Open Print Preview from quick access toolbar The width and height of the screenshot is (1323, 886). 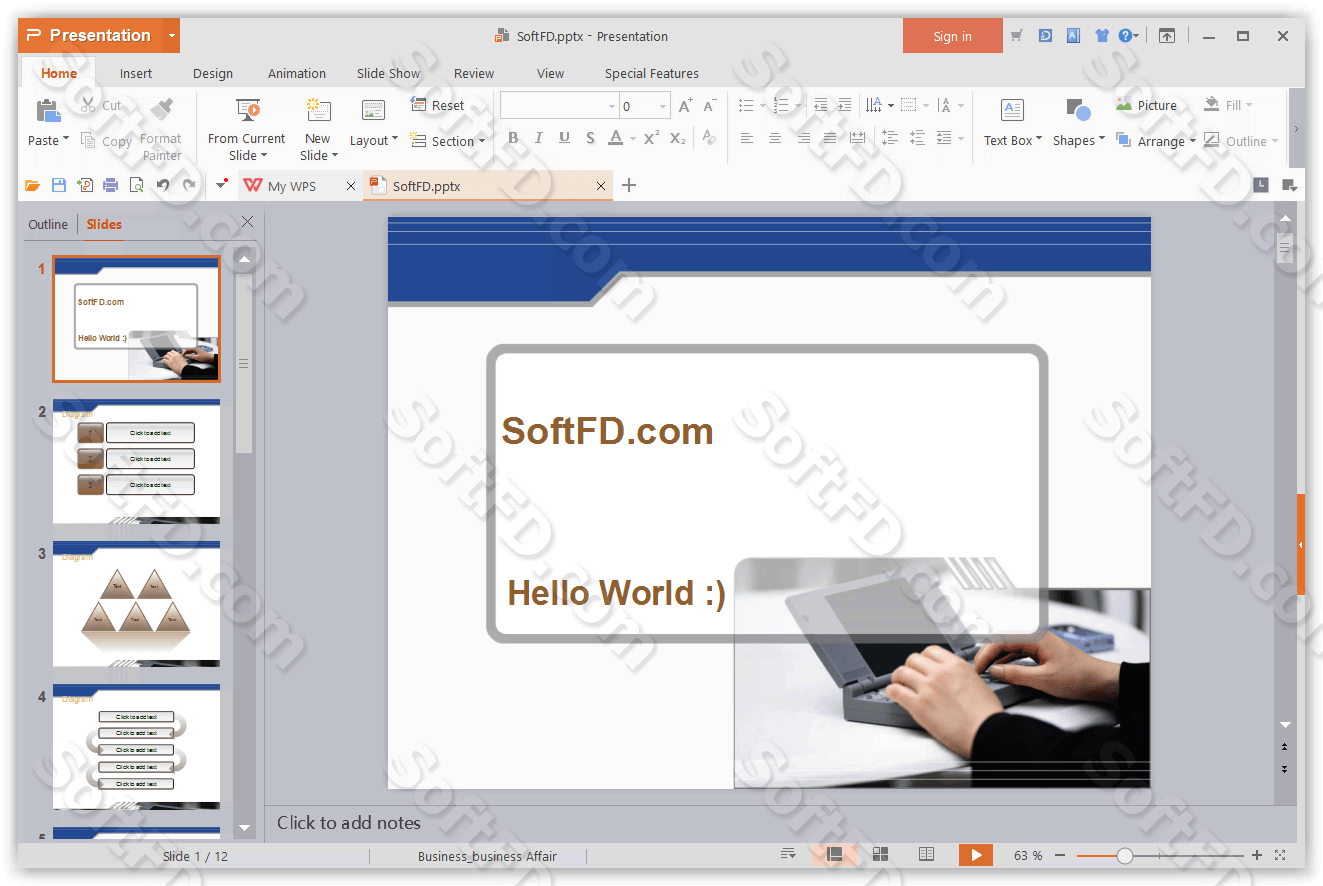pyautogui.click(x=137, y=185)
